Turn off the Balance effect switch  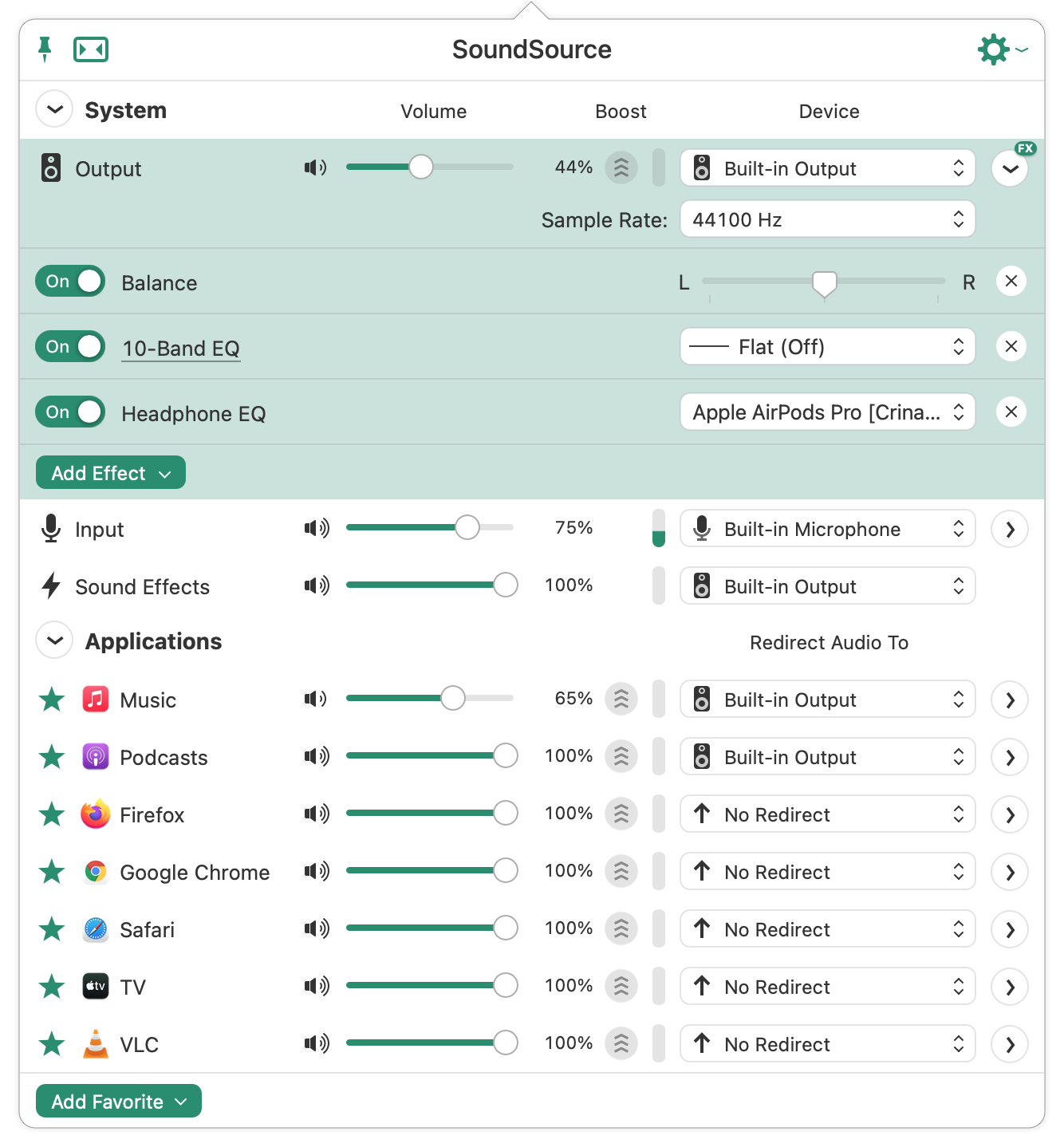[x=70, y=281]
